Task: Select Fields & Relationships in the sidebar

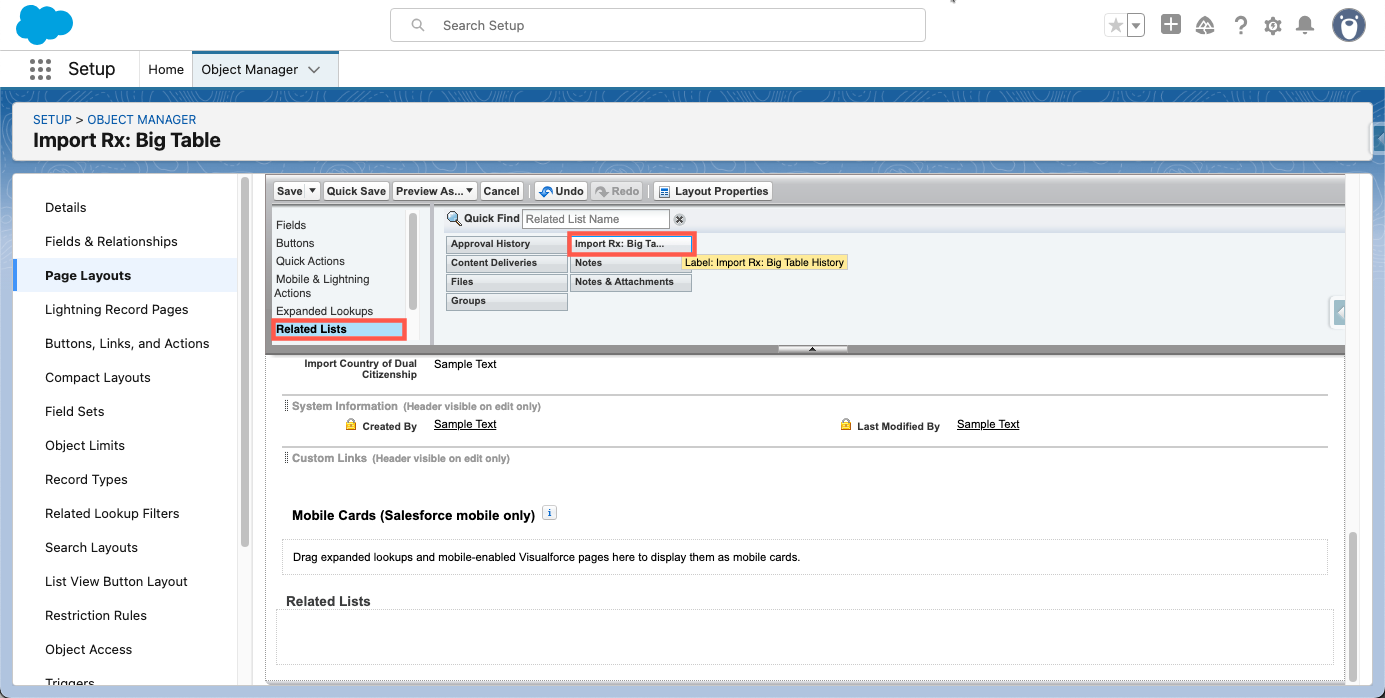Action: [111, 241]
